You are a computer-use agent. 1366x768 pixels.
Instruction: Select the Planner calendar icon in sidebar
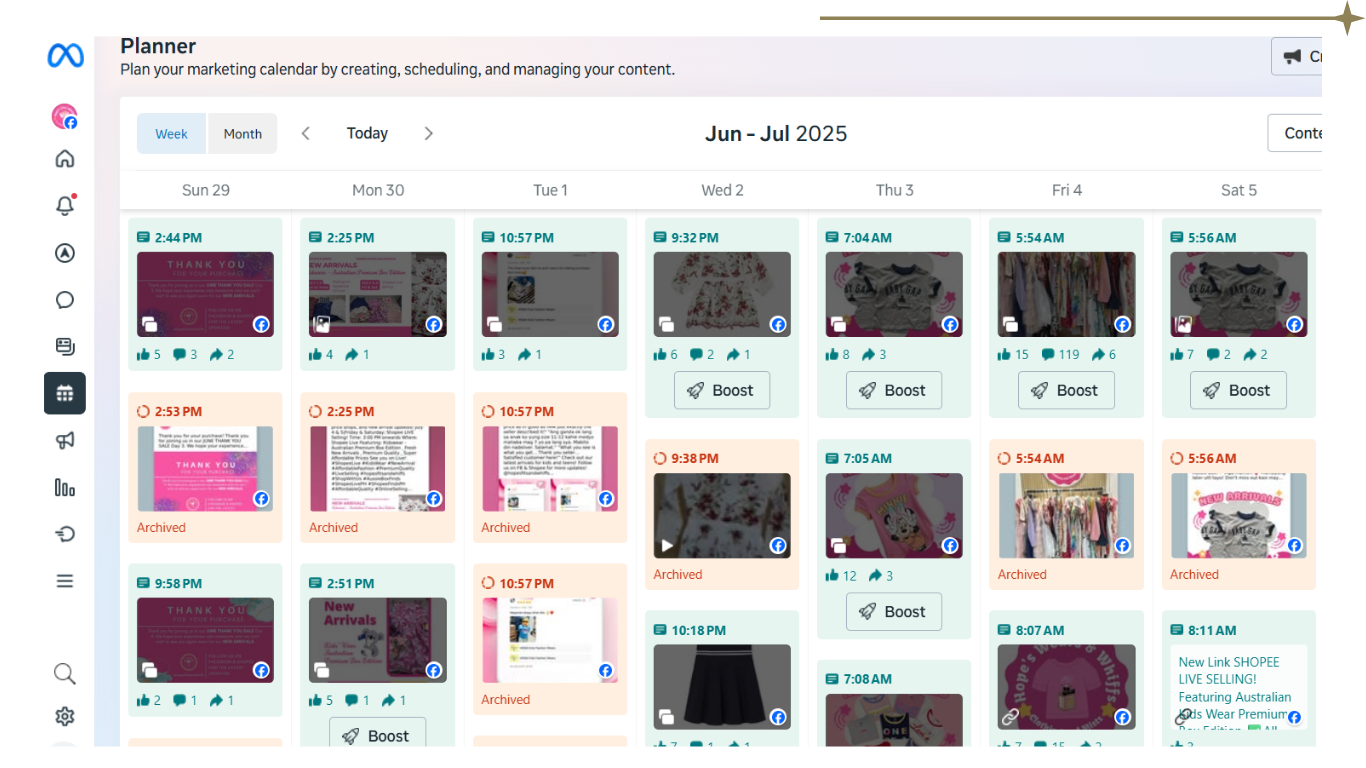point(65,393)
